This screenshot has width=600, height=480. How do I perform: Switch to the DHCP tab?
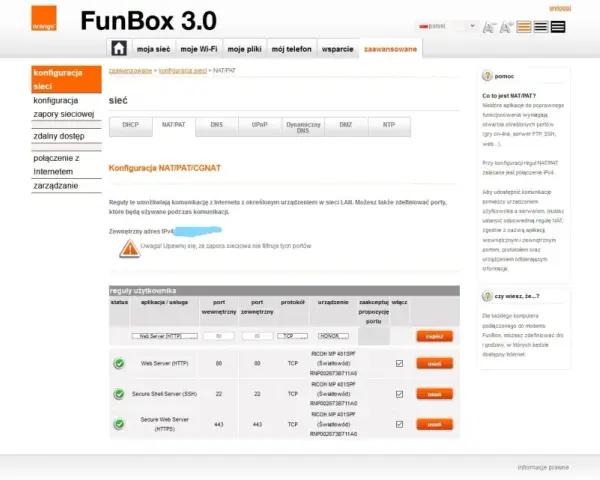[130, 127]
